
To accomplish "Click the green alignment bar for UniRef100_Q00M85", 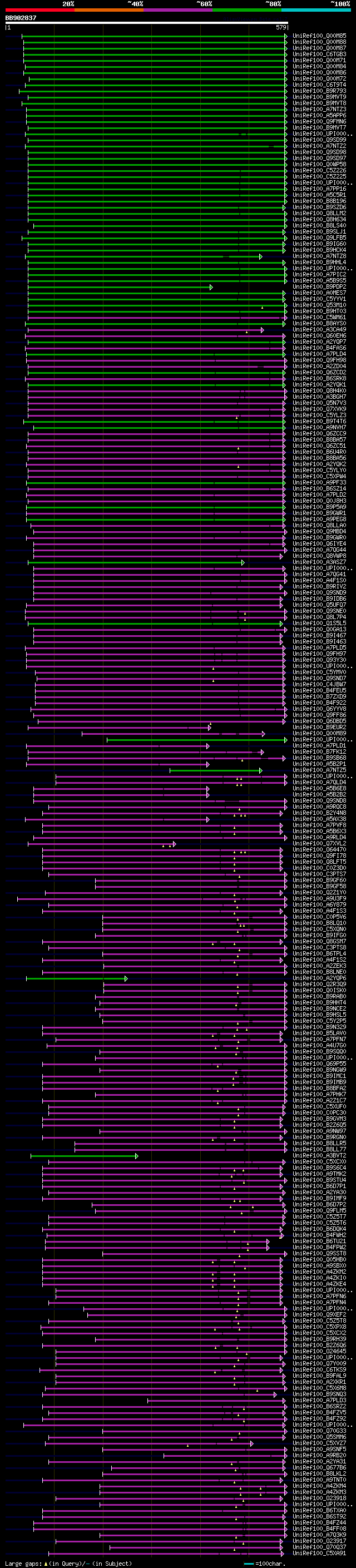I will click(x=155, y=36).
